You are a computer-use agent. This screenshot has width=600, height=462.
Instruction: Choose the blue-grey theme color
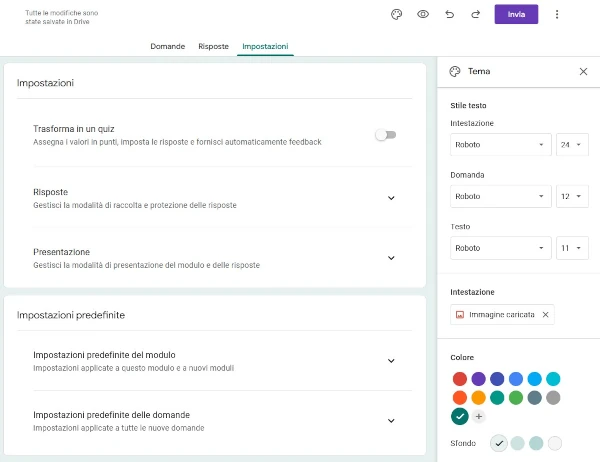click(x=535, y=398)
